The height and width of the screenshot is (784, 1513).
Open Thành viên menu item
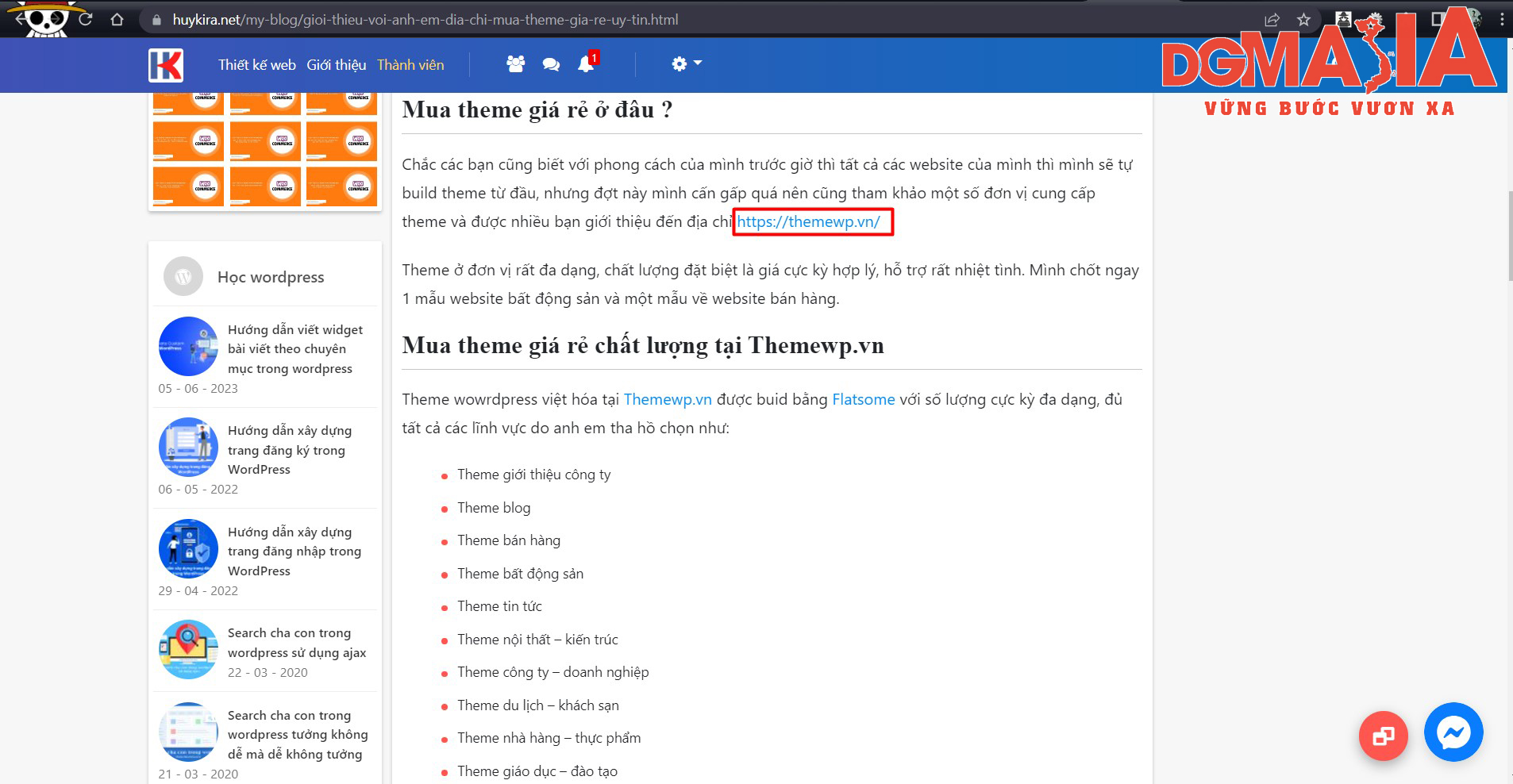pyautogui.click(x=410, y=65)
